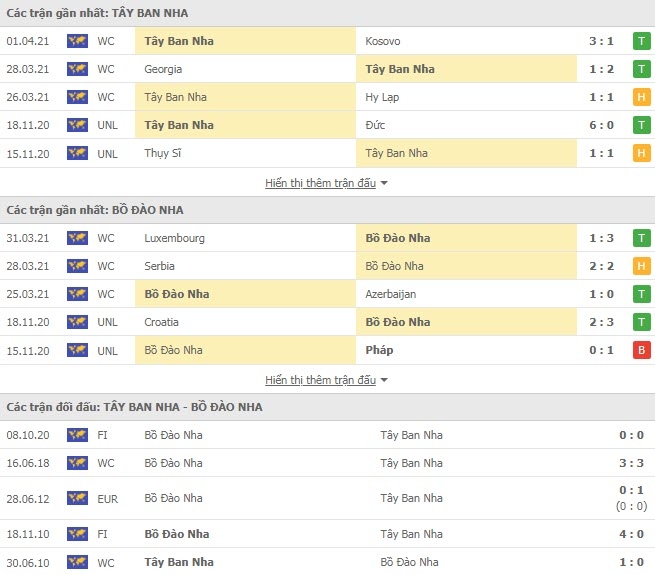Expand more Tây Ban Nha matches
Image resolution: width=655 pixels, height=574 pixels.
[x=320, y=183]
